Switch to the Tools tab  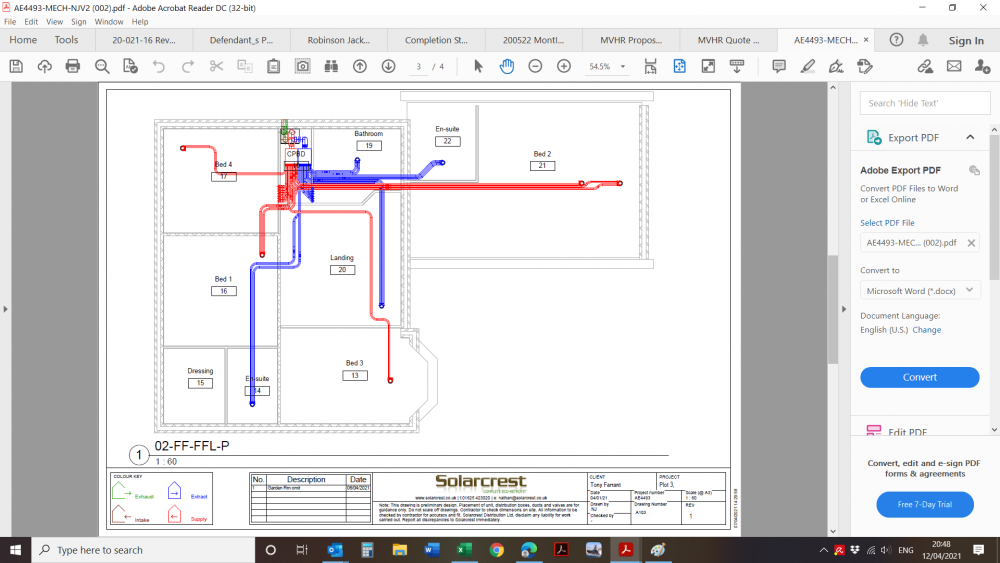pyautogui.click(x=66, y=40)
